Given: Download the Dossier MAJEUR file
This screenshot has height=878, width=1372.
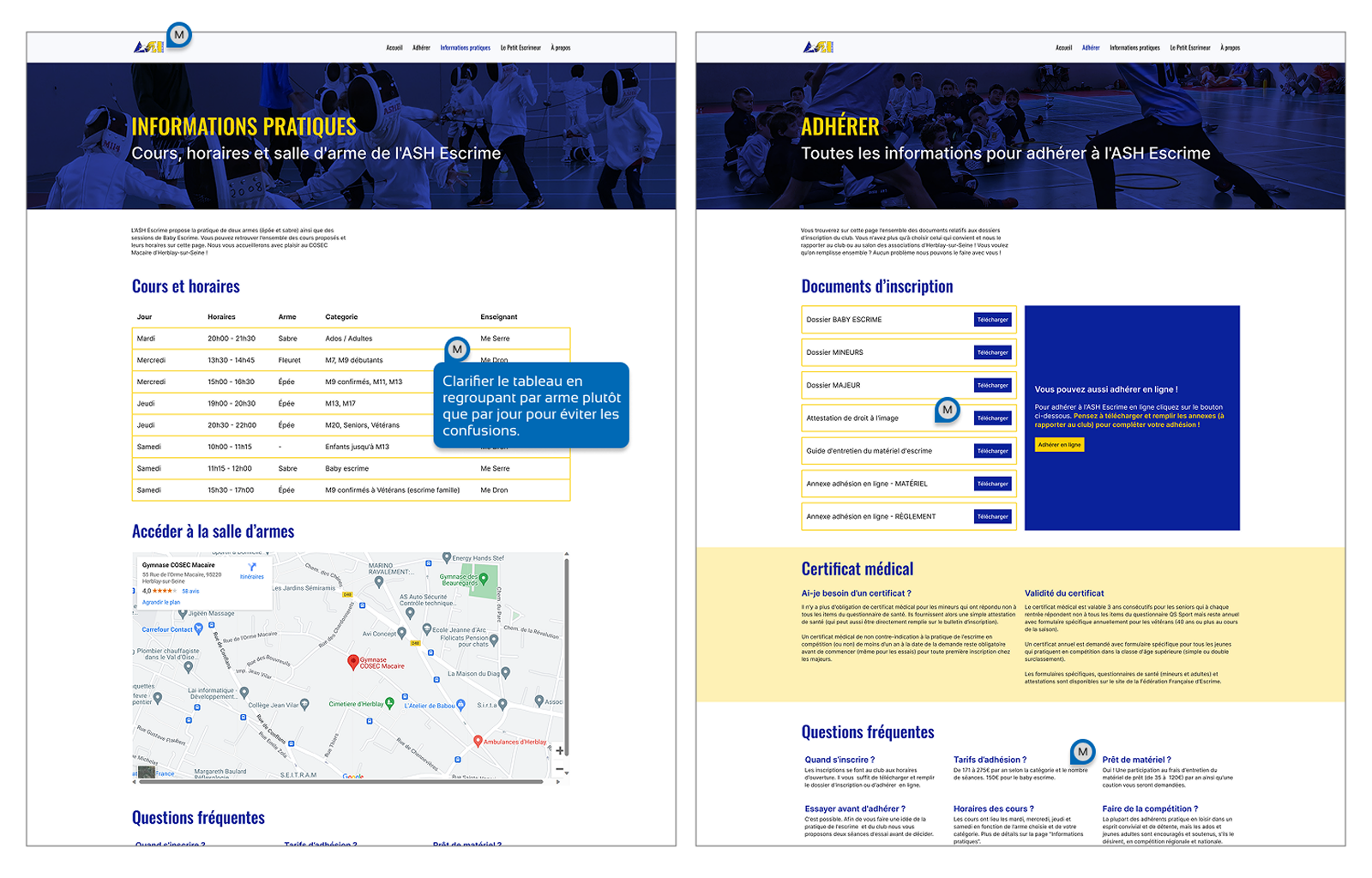Looking at the screenshot, I should (993, 385).
